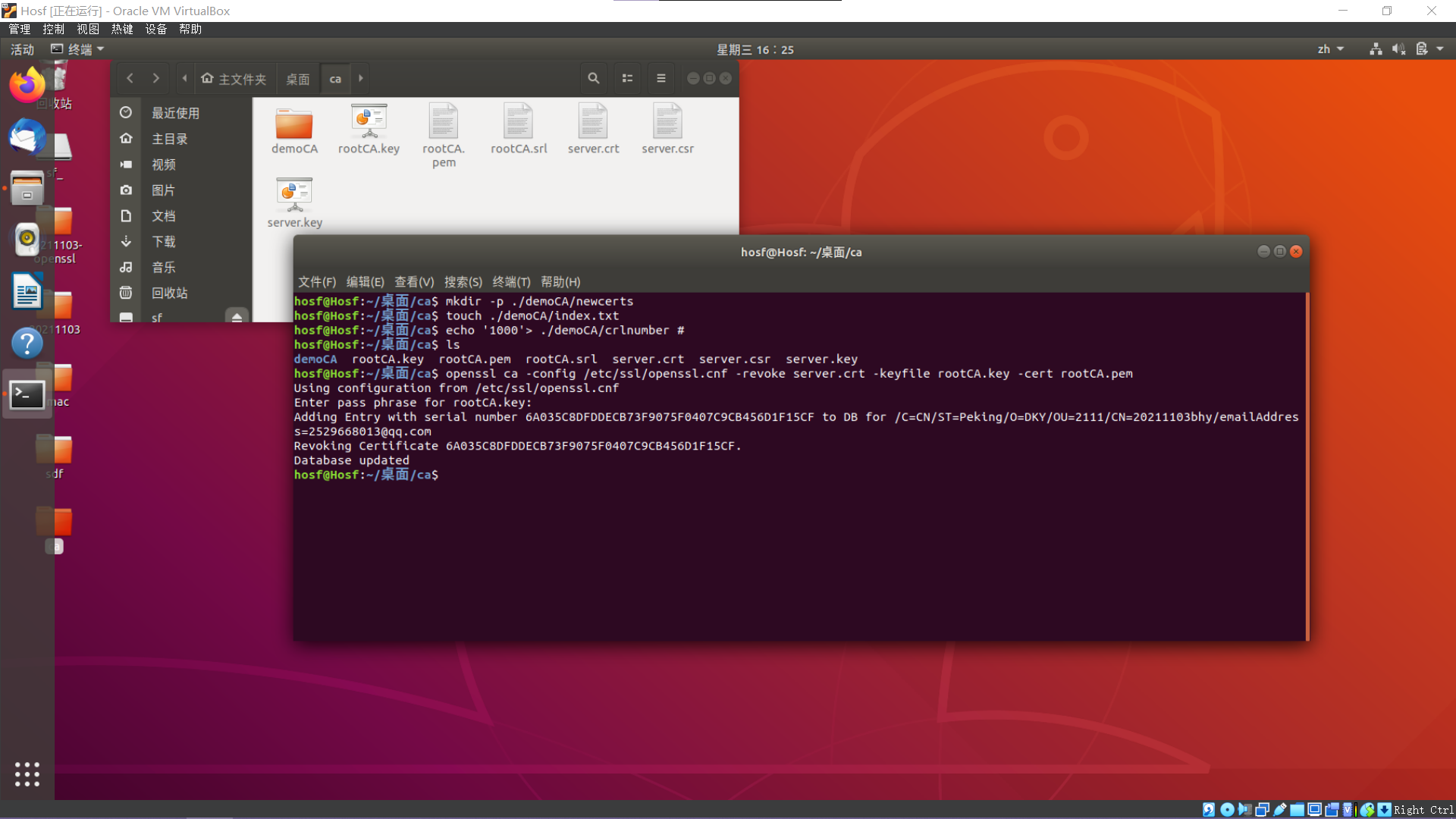The image size is (1456, 819).
Task: Open 下载 in the sidebar
Action: click(x=163, y=241)
